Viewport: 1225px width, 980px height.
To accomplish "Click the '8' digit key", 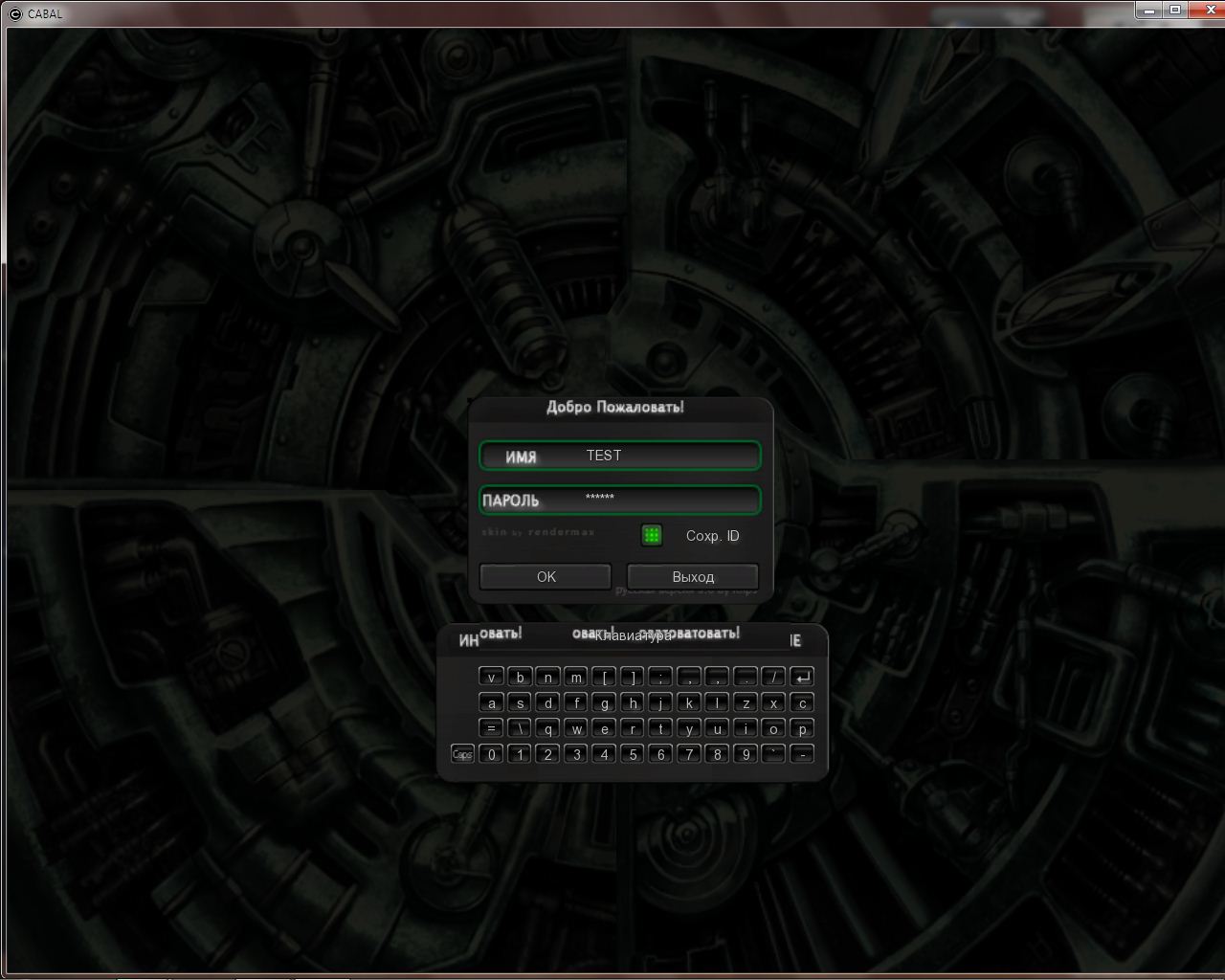I will (x=717, y=754).
